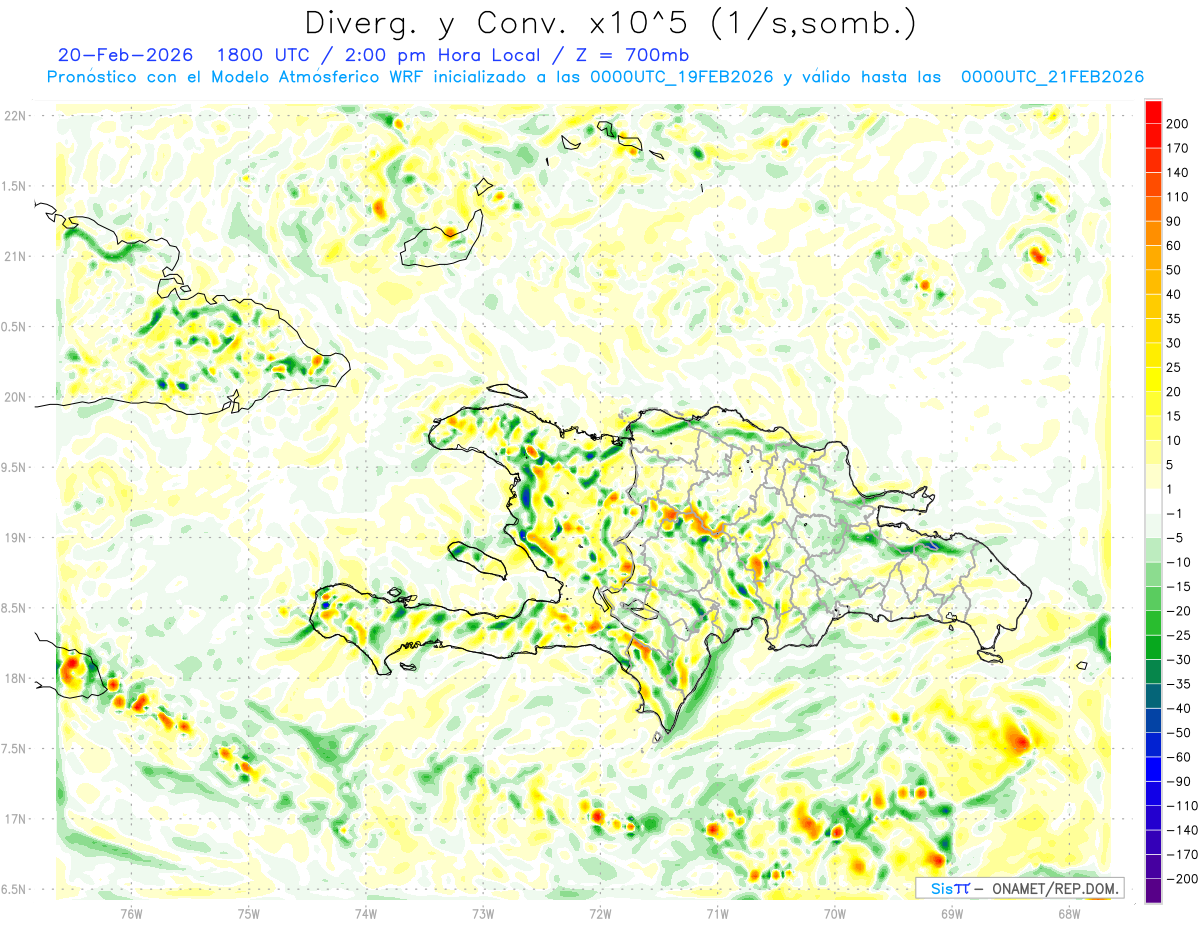Click the white swatch between colorbar values 1 and -1
The image size is (1200, 927).
point(1153,502)
